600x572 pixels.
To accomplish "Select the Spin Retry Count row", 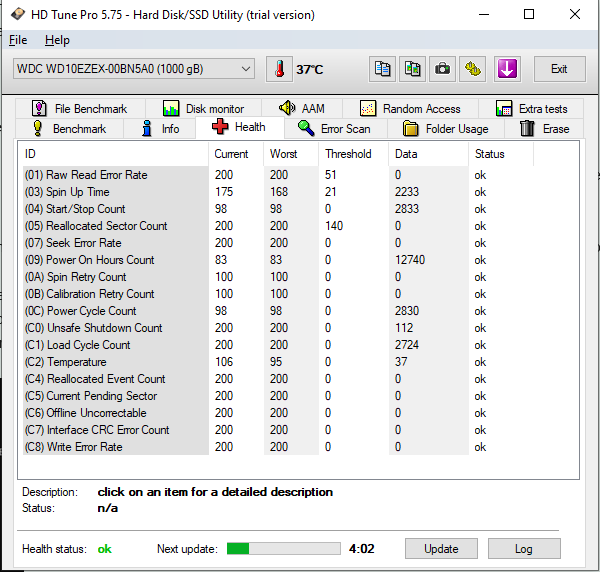I will coord(278,277).
